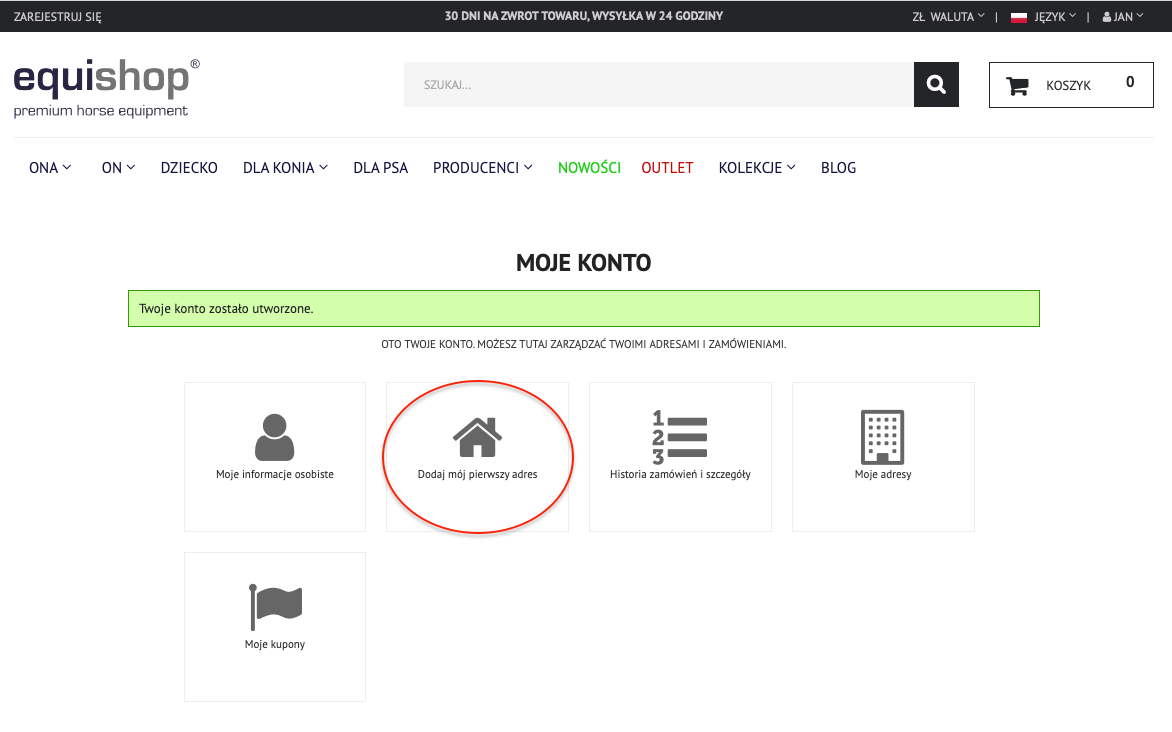Viewport: 1172px width, 732px height.
Task: Click the magnifying glass search button
Action: 936,85
